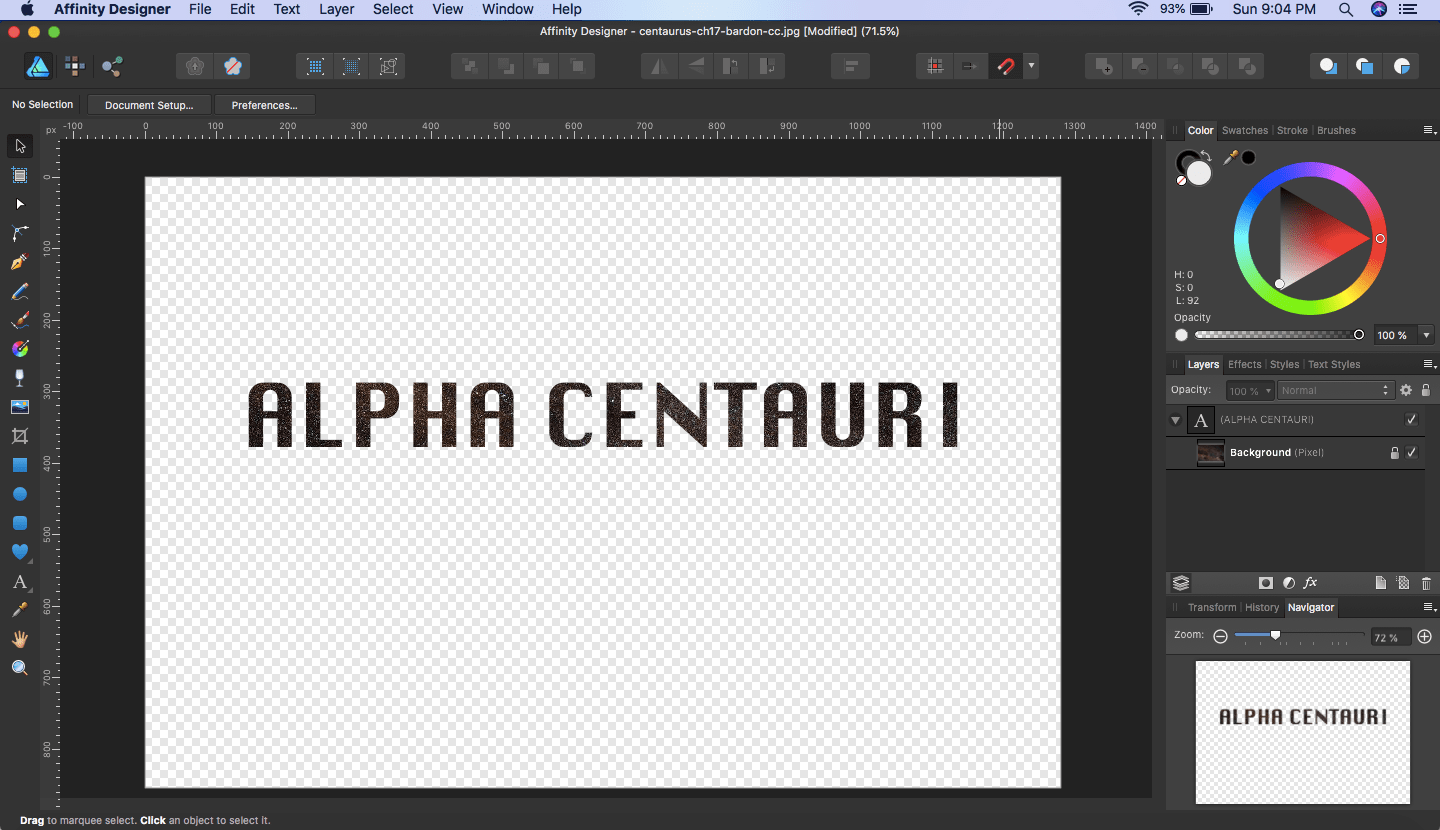Click the magnet snapping icon
The width and height of the screenshot is (1440, 830).
point(1005,67)
